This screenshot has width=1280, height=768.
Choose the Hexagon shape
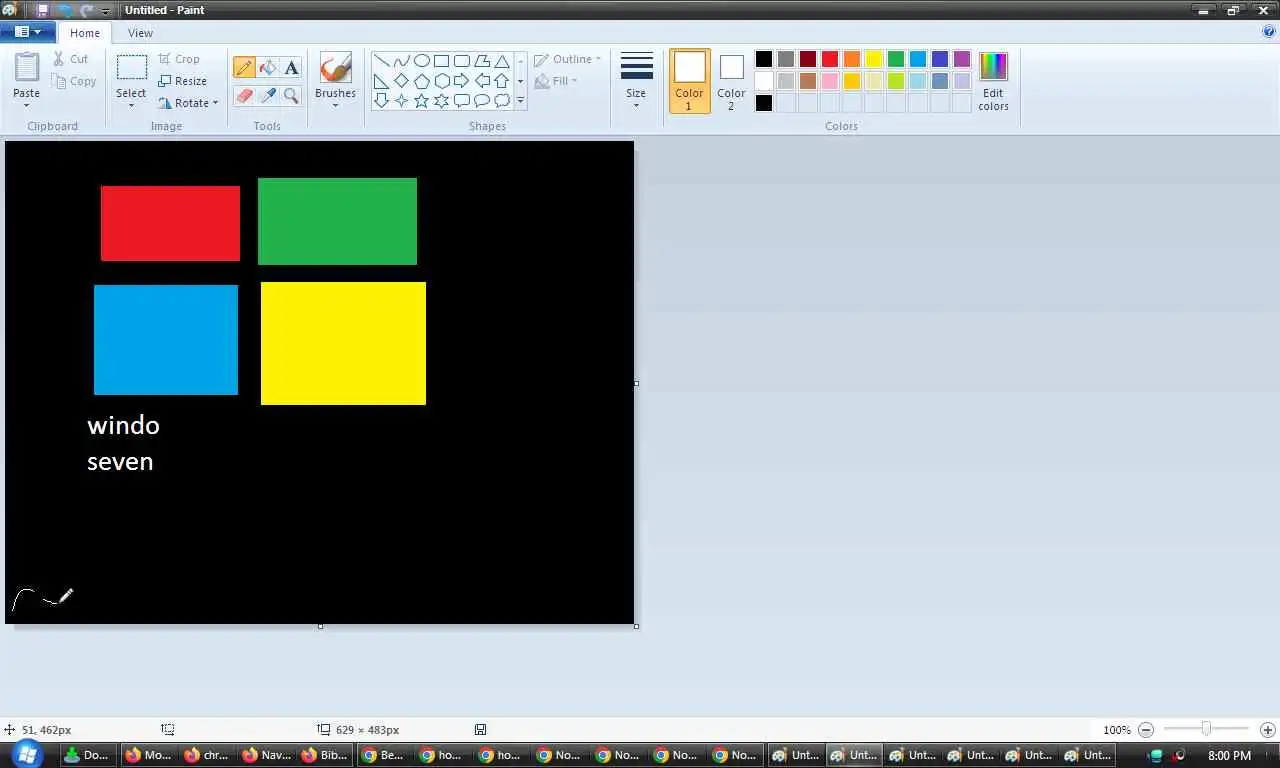click(x=441, y=81)
